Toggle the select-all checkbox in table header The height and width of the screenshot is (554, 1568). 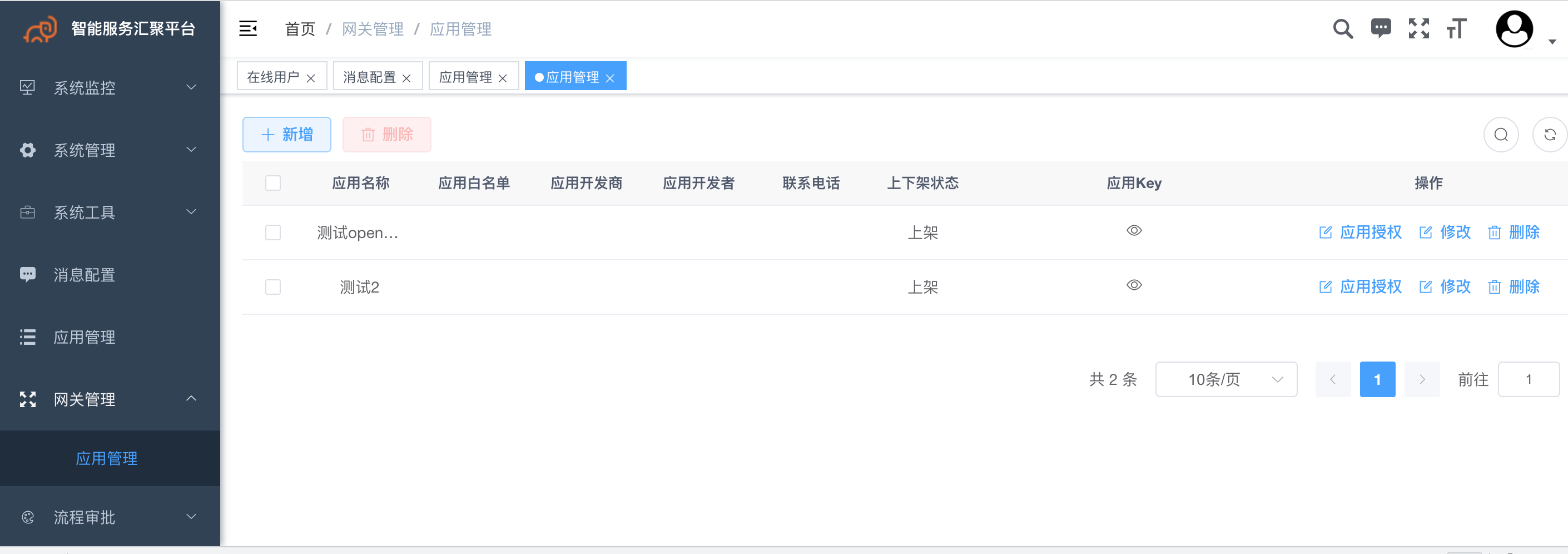point(272,182)
